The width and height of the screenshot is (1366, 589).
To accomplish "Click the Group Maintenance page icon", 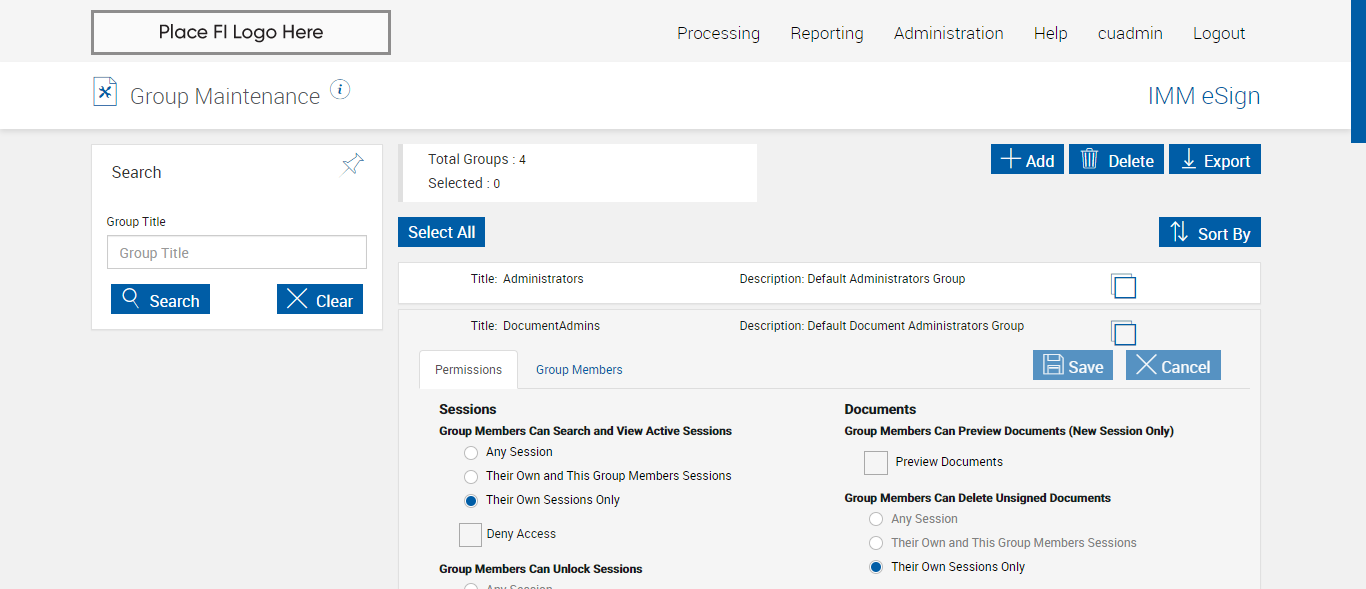I will [x=105, y=92].
